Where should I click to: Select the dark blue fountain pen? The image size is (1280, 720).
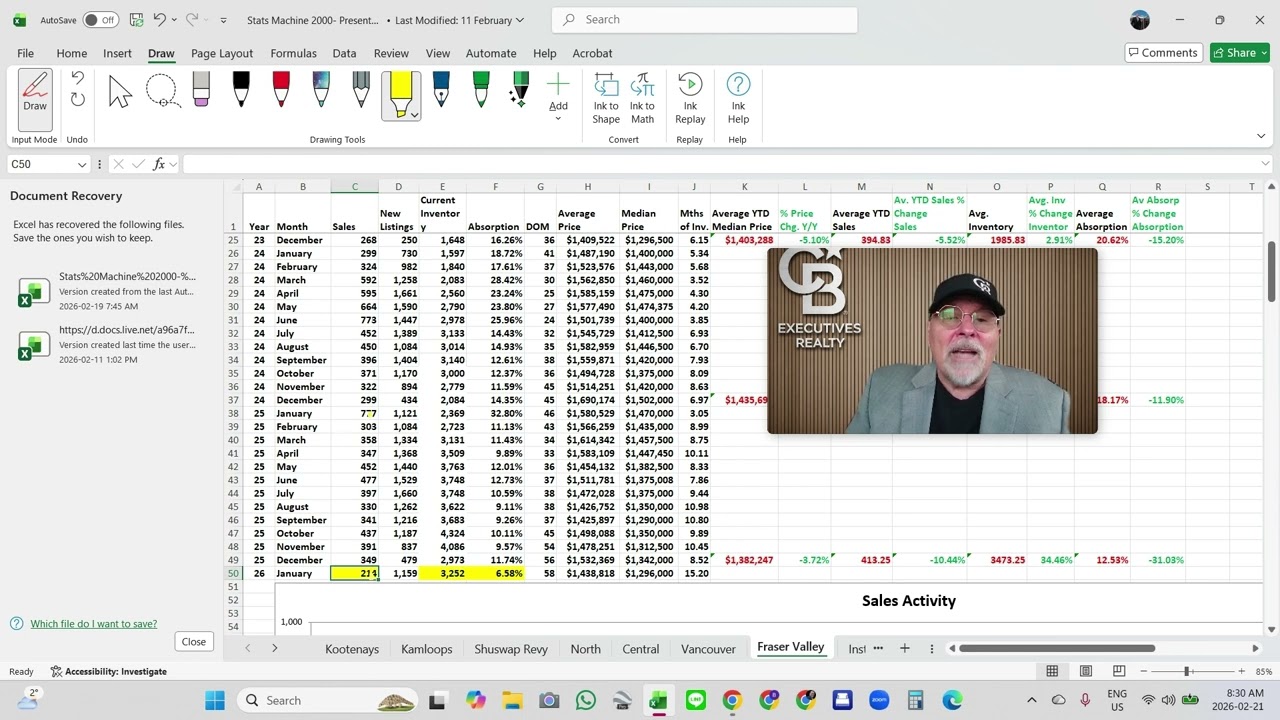pos(441,90)
